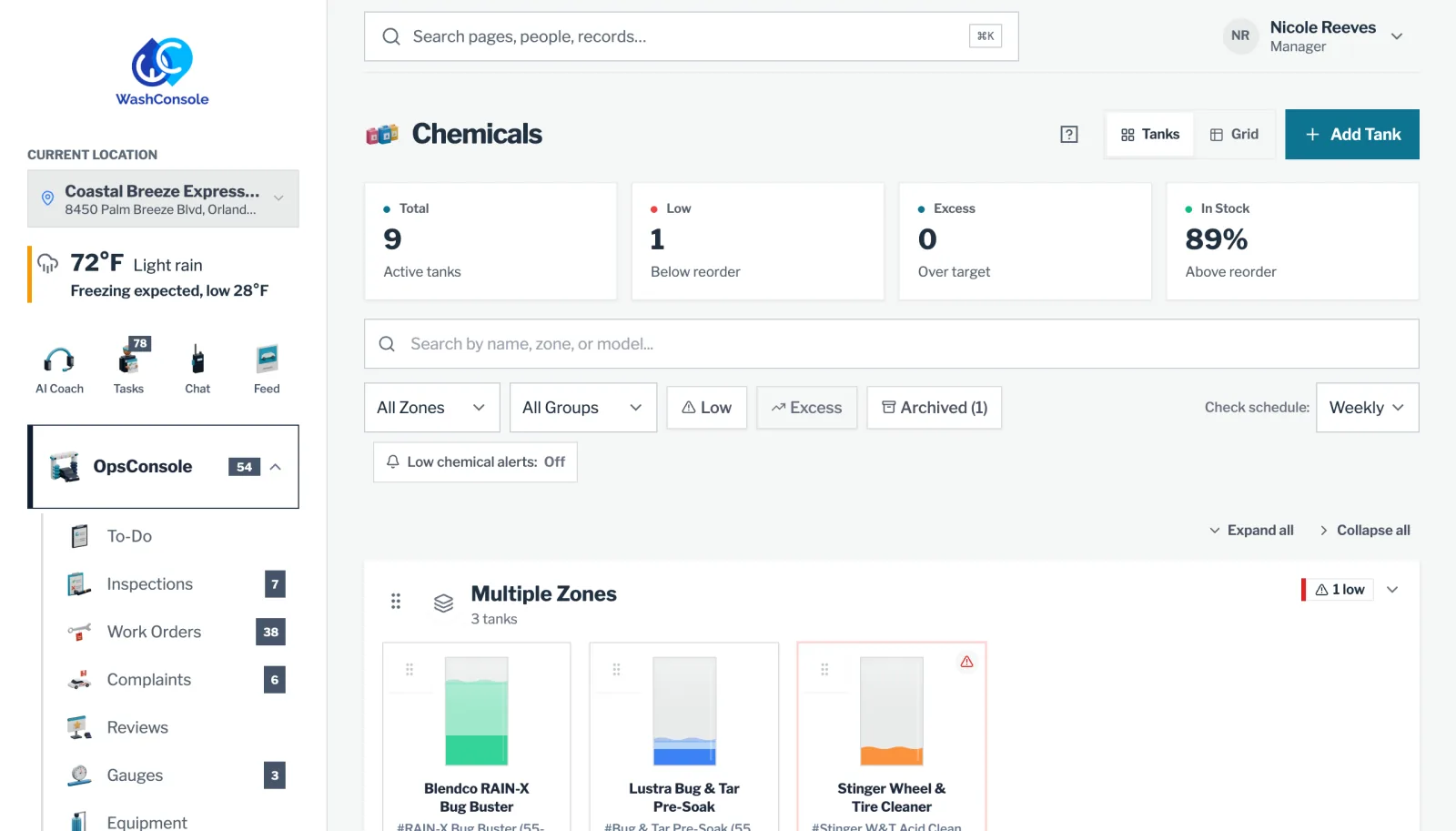Viewport: 1456px width, 831px height.
Task: Open To-Do in the sidebar
Action: pyautogui.click(x=165, y=536)
